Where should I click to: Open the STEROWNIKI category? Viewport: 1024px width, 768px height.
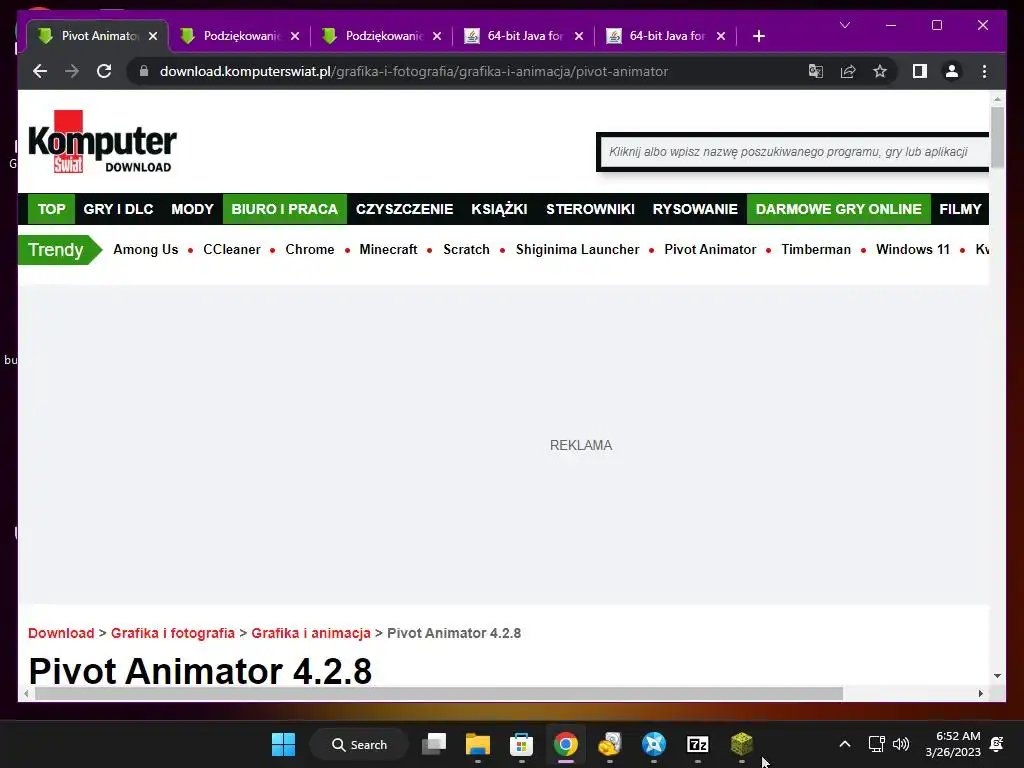tap(590, 209)
